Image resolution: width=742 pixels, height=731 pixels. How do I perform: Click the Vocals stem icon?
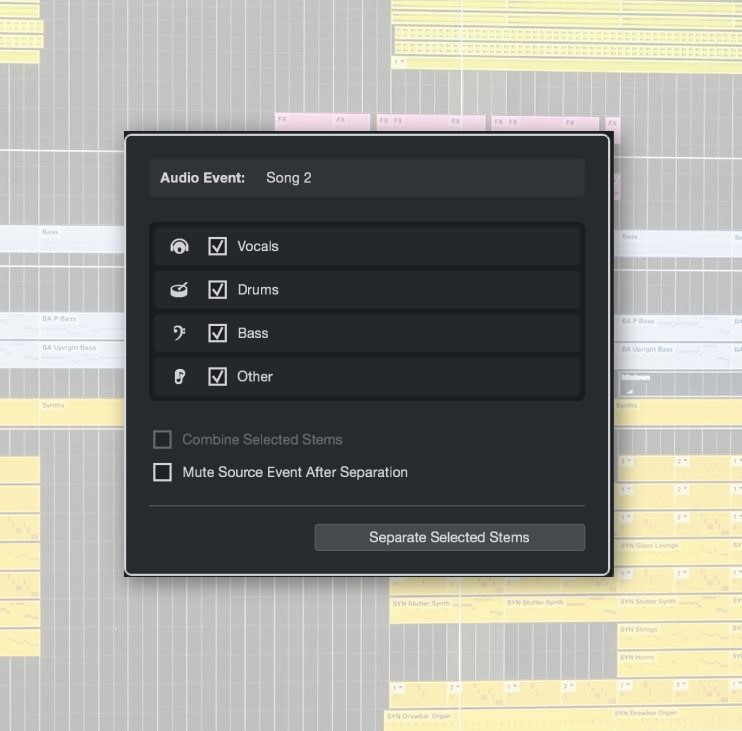(179, 246)
